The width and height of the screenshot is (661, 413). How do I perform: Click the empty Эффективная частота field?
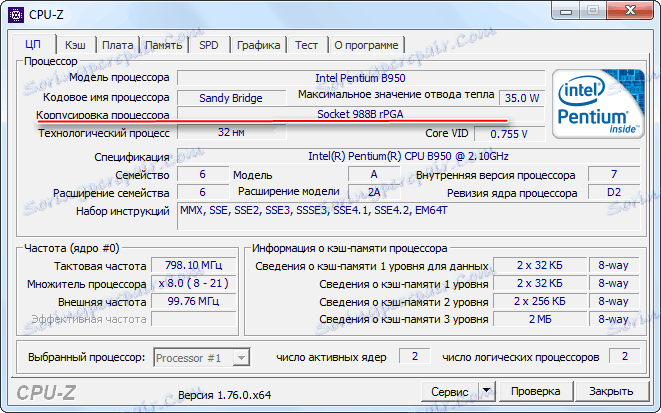[x=193, y=319]
